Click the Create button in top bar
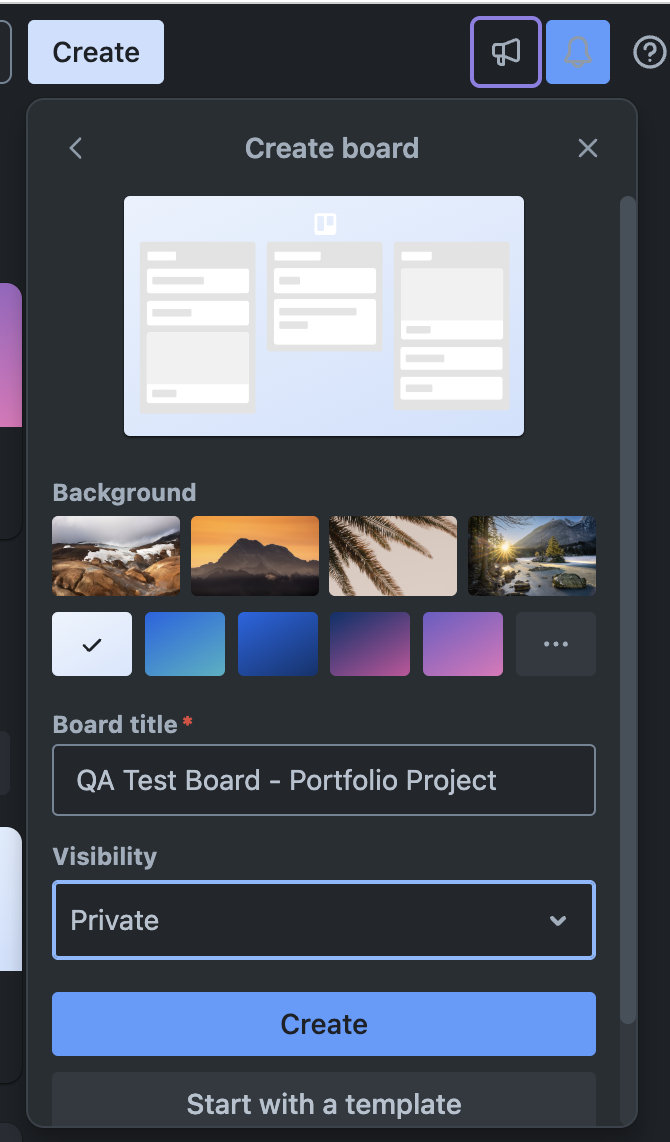Image resolution: width=670 pixels, height=1142 pixels. coord(96,52)
